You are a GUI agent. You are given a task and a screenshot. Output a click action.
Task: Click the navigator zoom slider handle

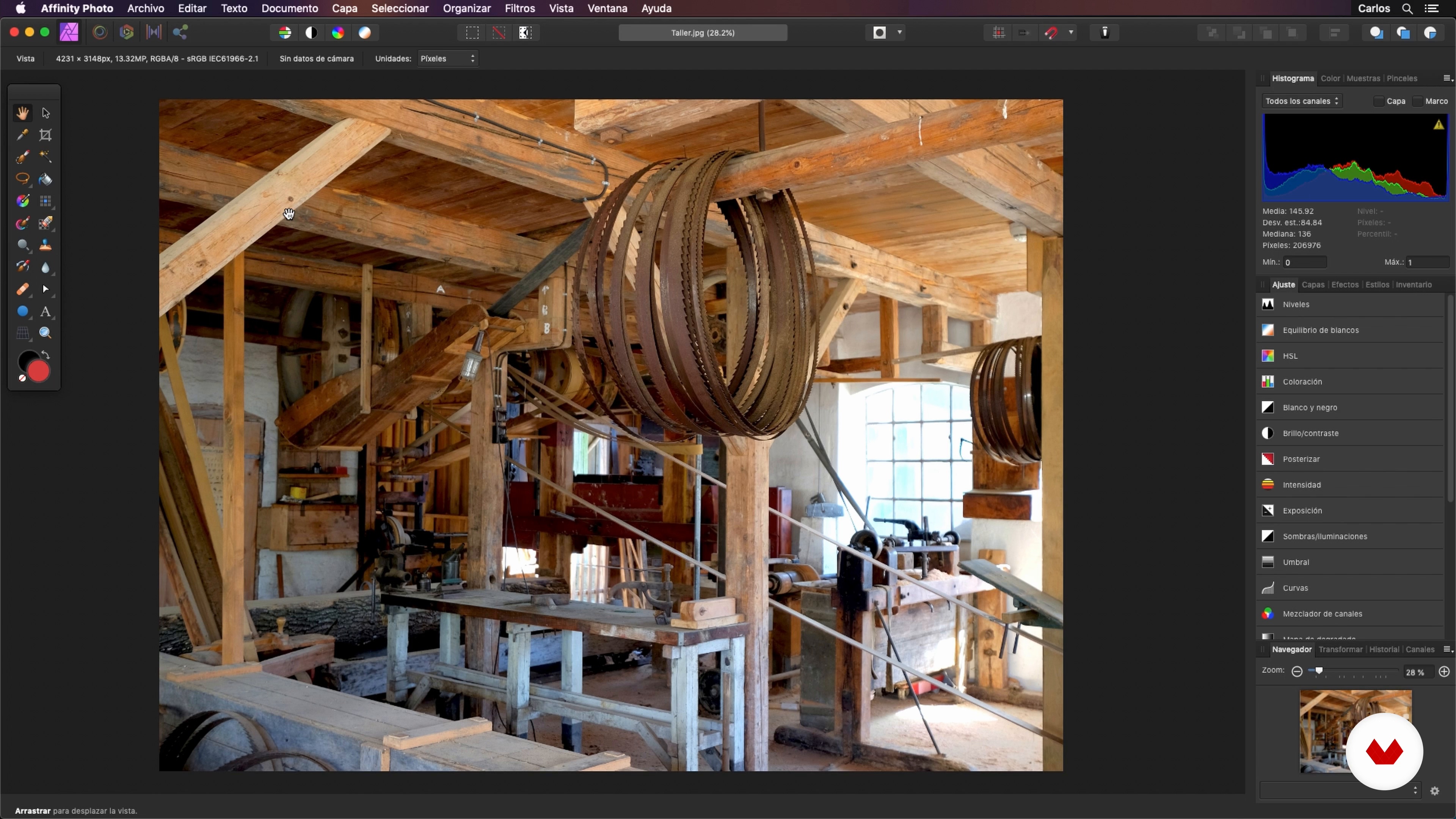click(x=1319, y=671)
